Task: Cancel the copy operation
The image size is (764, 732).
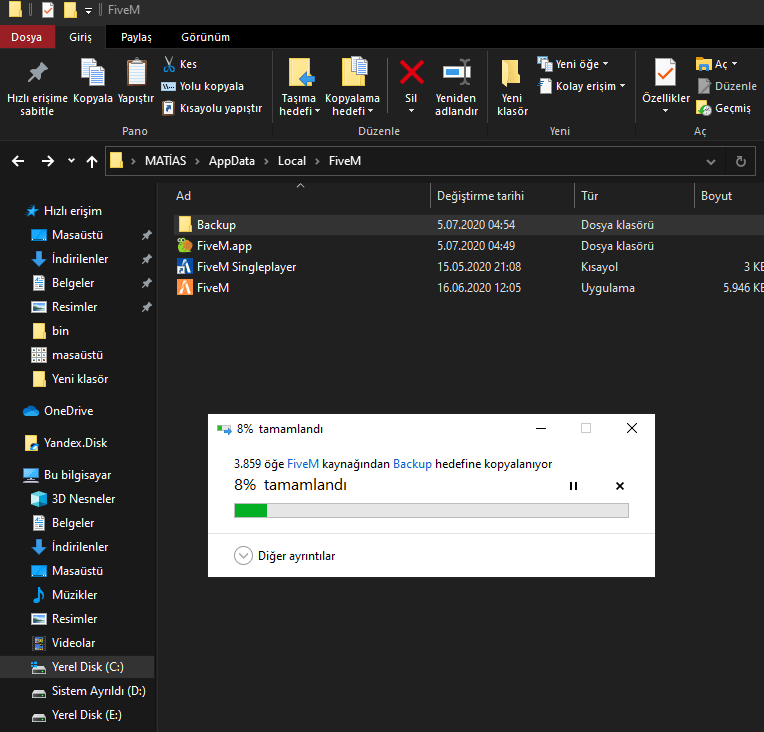Action: tap(620, 486)
